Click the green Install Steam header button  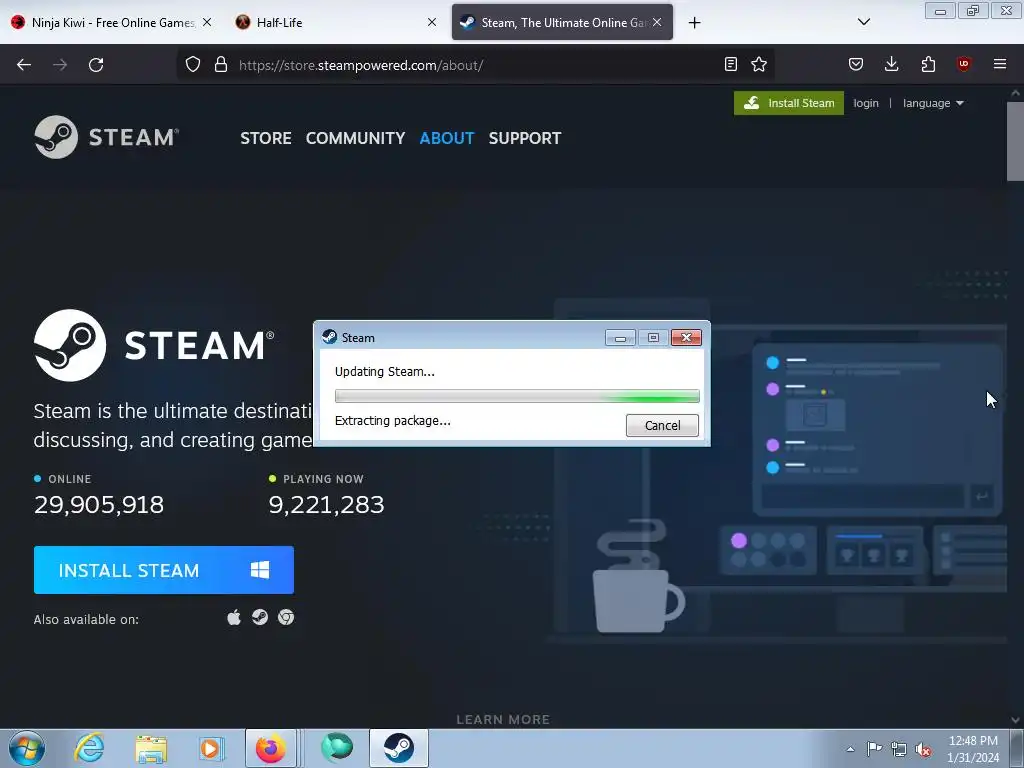788,103
